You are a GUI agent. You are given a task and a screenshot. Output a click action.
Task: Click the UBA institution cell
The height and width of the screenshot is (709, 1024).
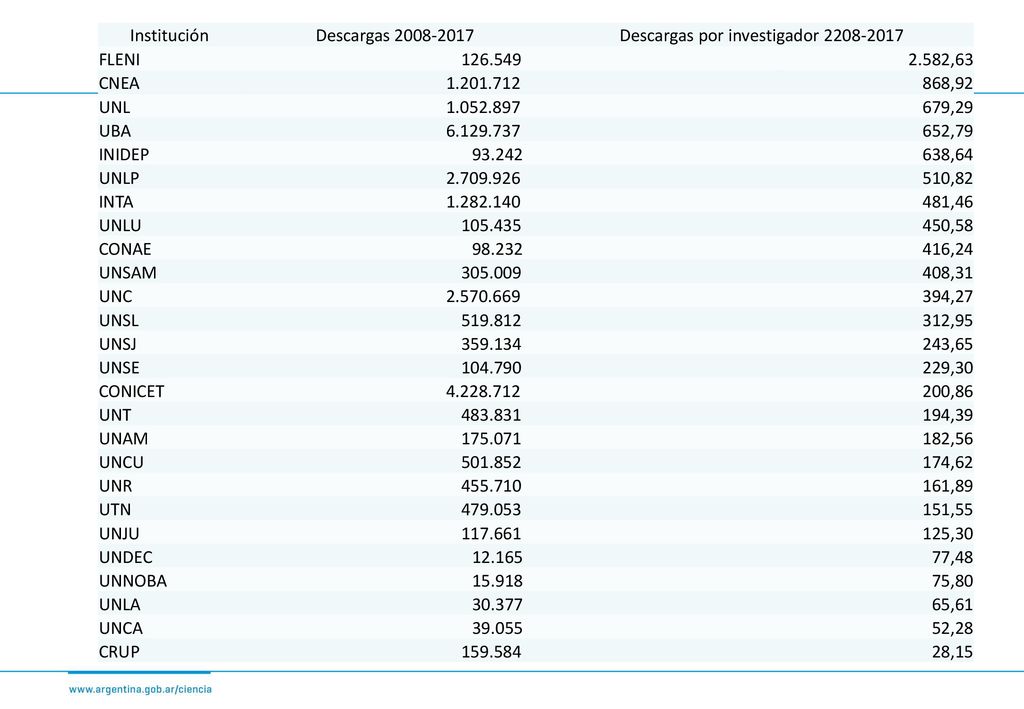coord(115,131)
